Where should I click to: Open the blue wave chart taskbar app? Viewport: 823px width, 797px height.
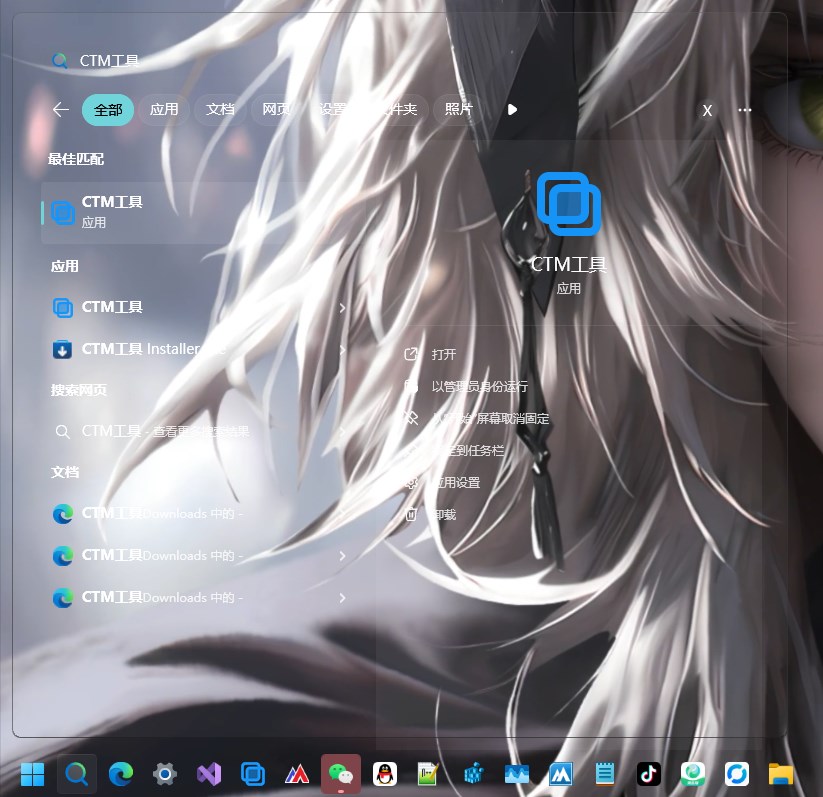click(x=517, y=774)
